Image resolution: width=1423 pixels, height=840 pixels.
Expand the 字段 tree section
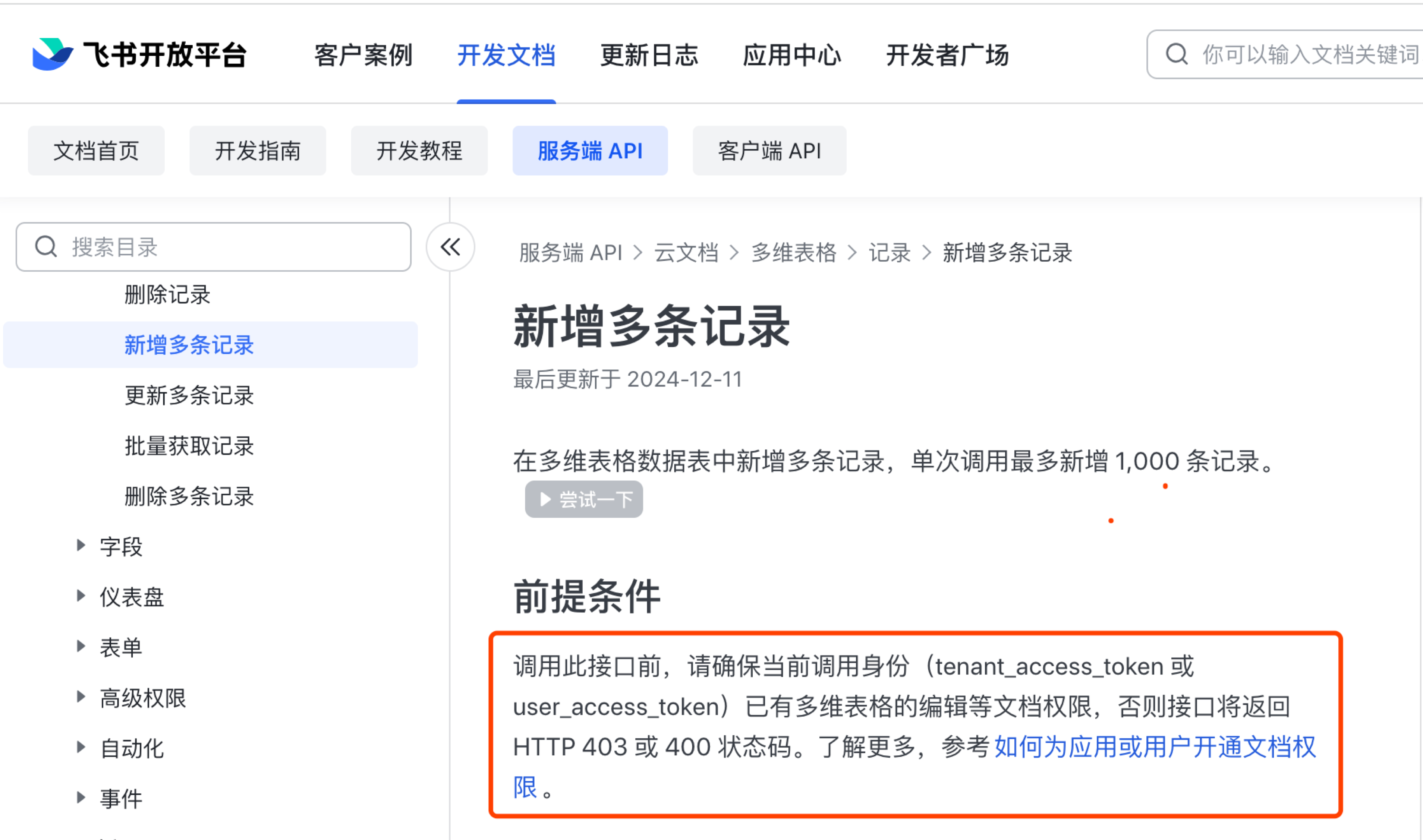(x=81, y=545)
